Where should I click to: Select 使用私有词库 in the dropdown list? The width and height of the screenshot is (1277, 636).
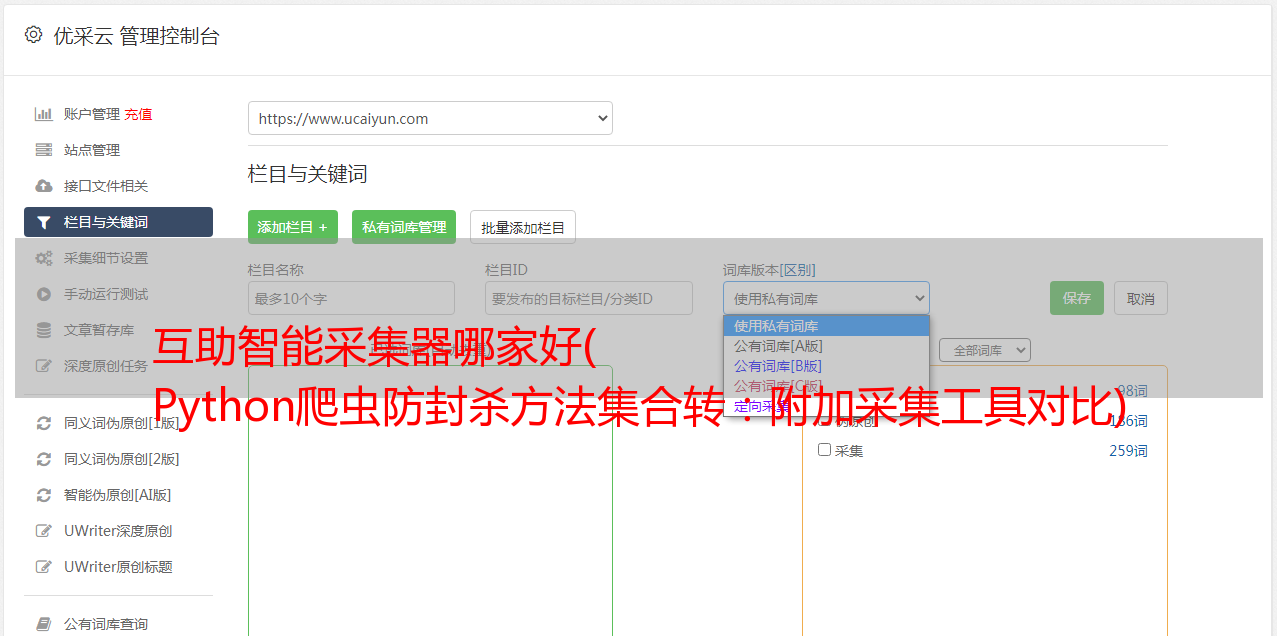point(826,326)
